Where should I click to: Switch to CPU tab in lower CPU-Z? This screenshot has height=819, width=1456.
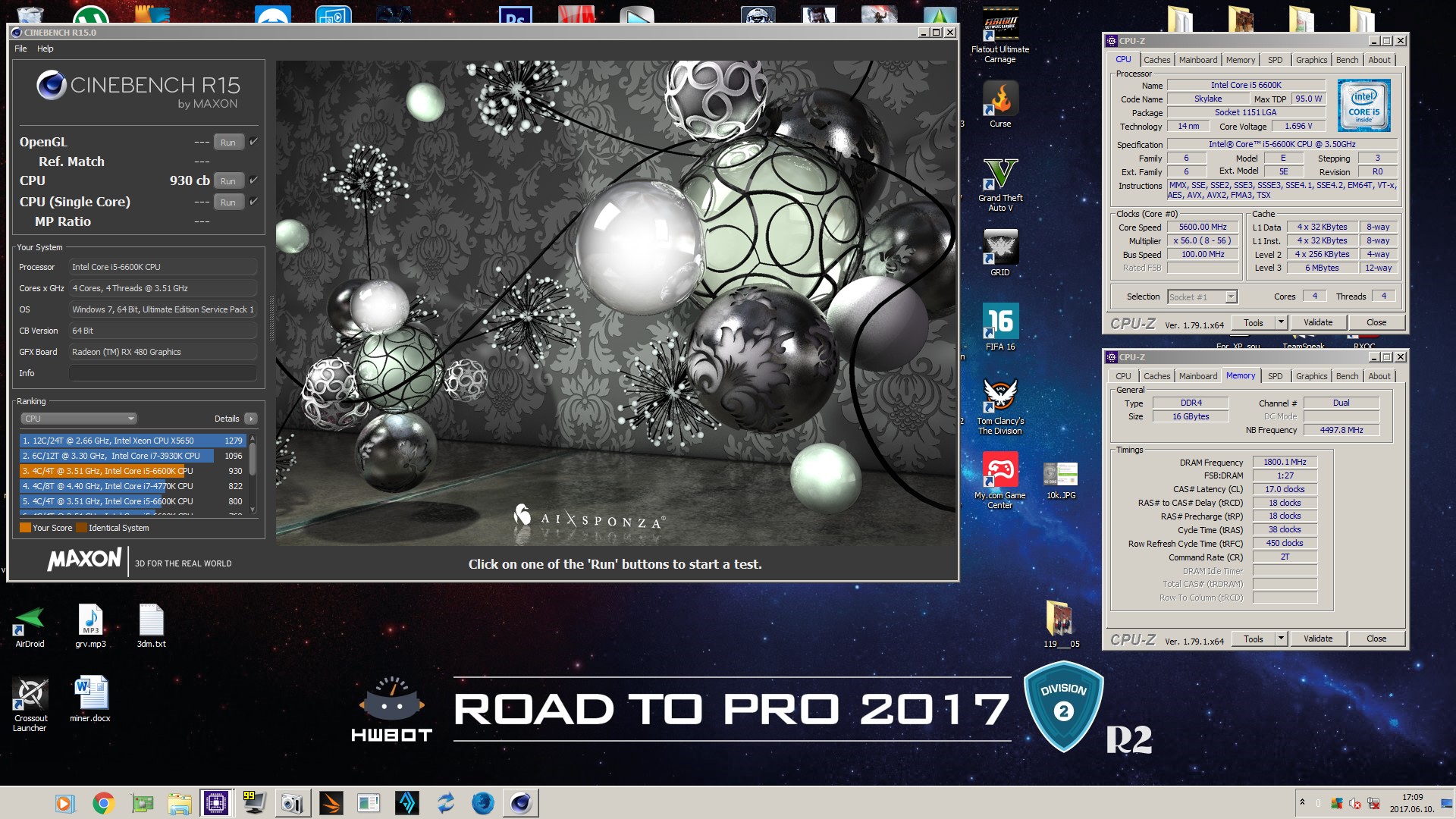[1123, 376]
